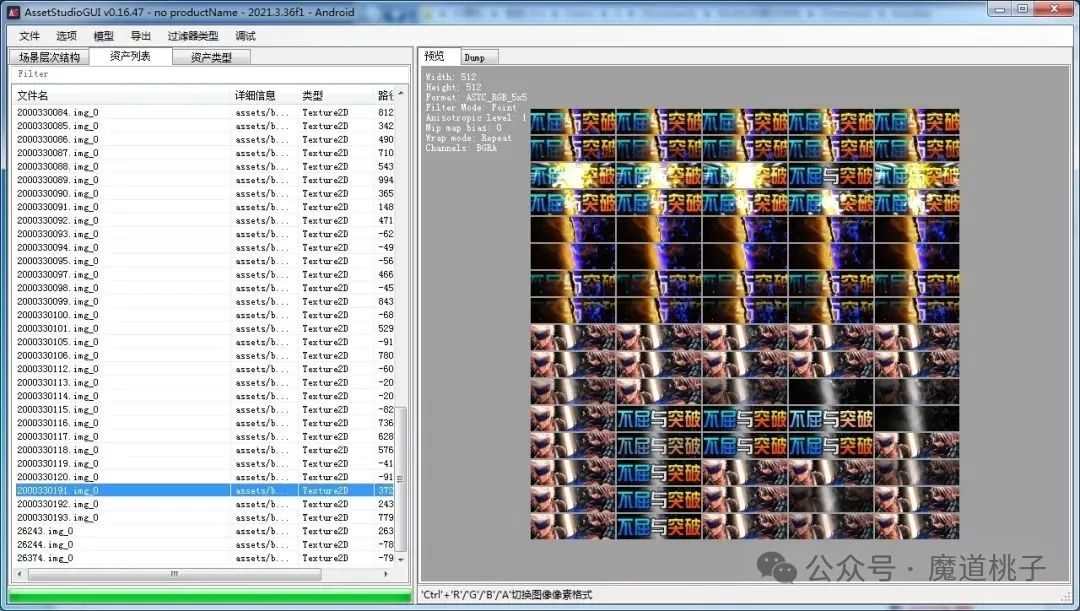Select row 2000330087.img_0
This screenshot has width=1080, height=611.
205,153
